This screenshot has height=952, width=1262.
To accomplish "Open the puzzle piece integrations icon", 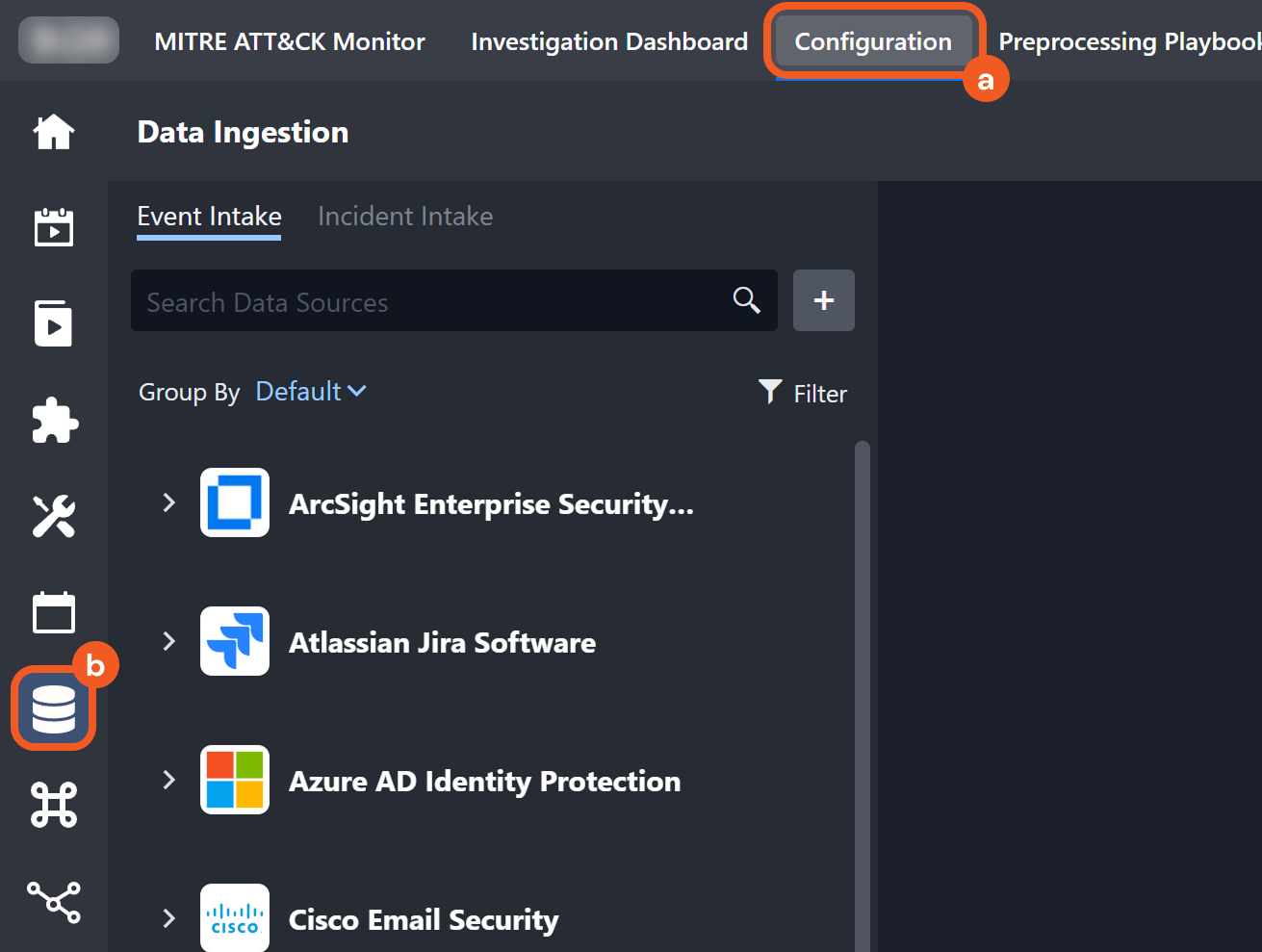I will [54, 421].
